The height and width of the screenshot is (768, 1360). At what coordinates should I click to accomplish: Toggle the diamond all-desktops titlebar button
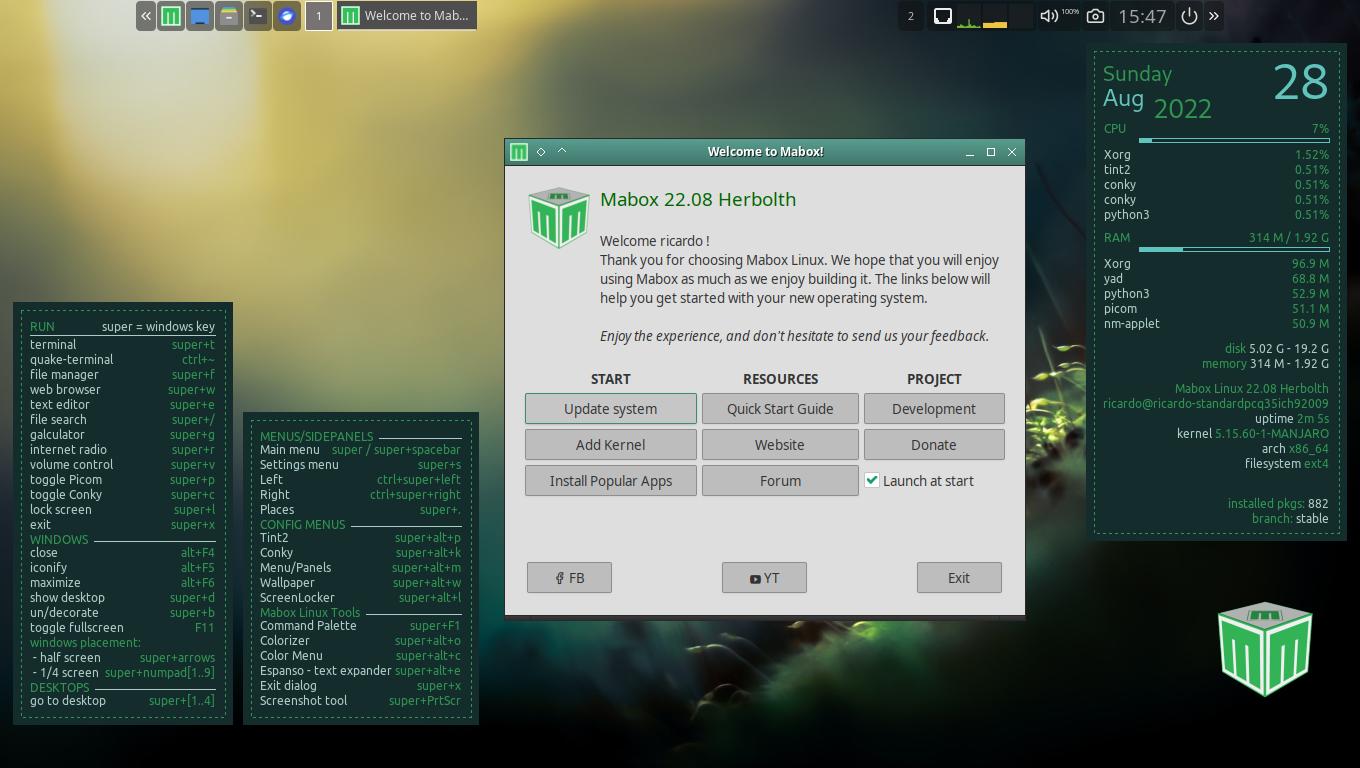tap(541, 152)
